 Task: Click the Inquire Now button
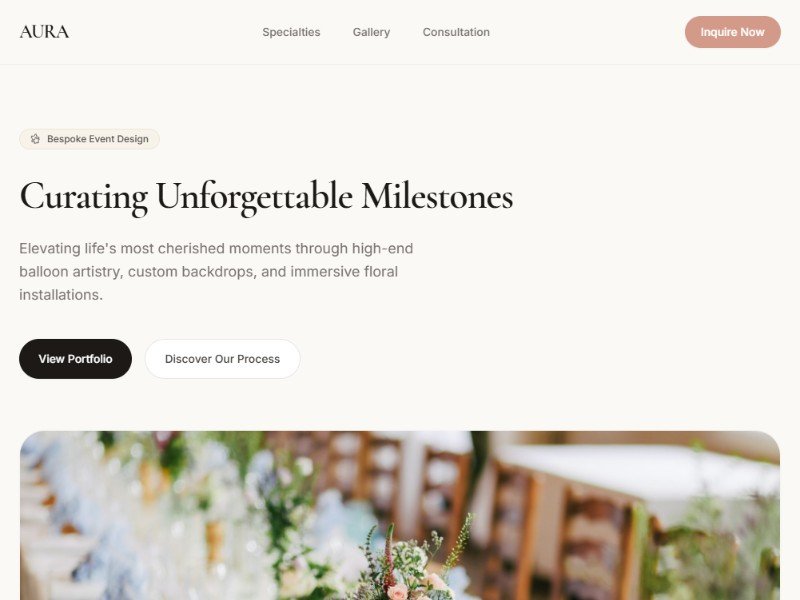click(733, 32)
